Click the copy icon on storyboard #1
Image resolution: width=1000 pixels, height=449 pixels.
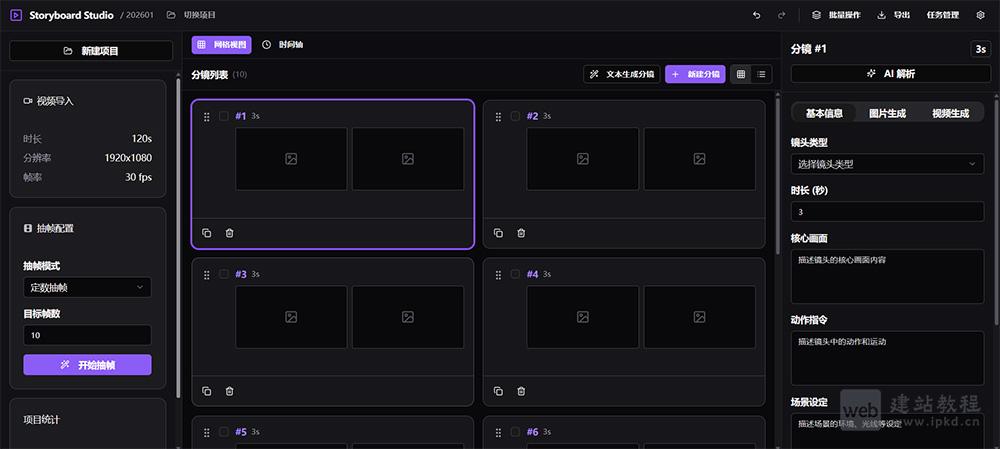[x=207, y=233]
